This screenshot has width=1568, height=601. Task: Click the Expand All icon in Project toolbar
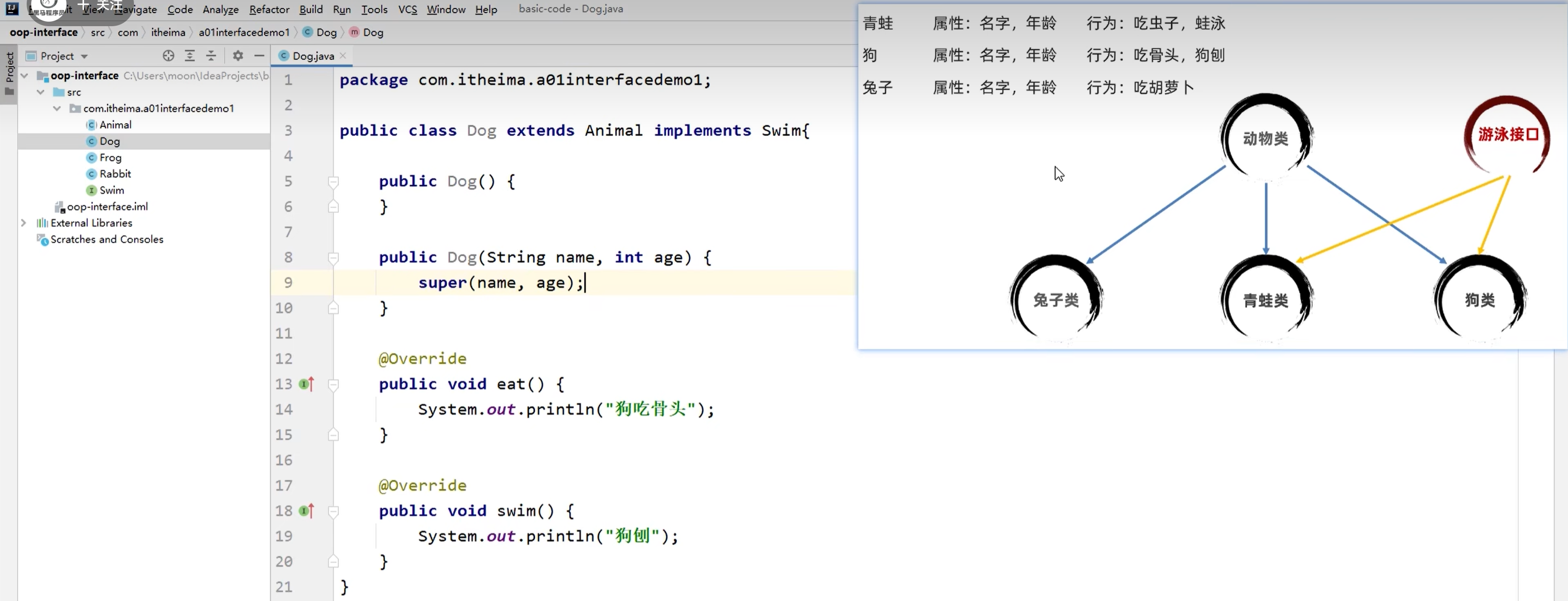coord(190,56)
